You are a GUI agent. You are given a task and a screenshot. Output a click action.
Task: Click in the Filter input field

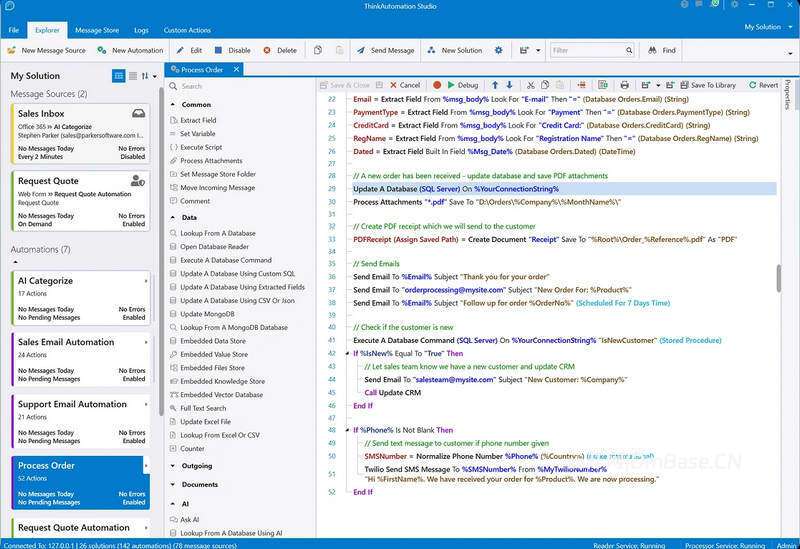[x=587, y=51]
